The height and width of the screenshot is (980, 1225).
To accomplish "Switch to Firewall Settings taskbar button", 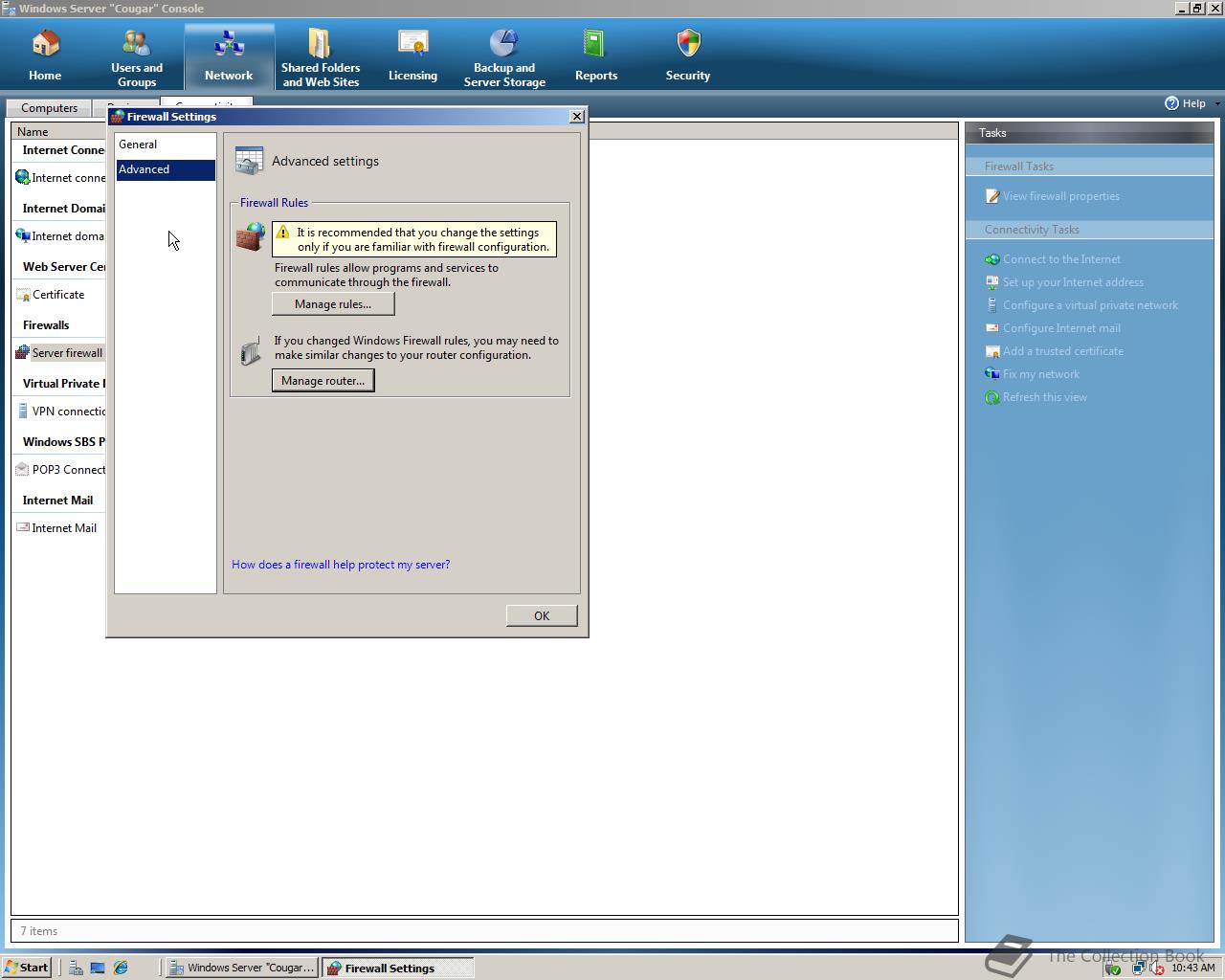I will 398,968.
